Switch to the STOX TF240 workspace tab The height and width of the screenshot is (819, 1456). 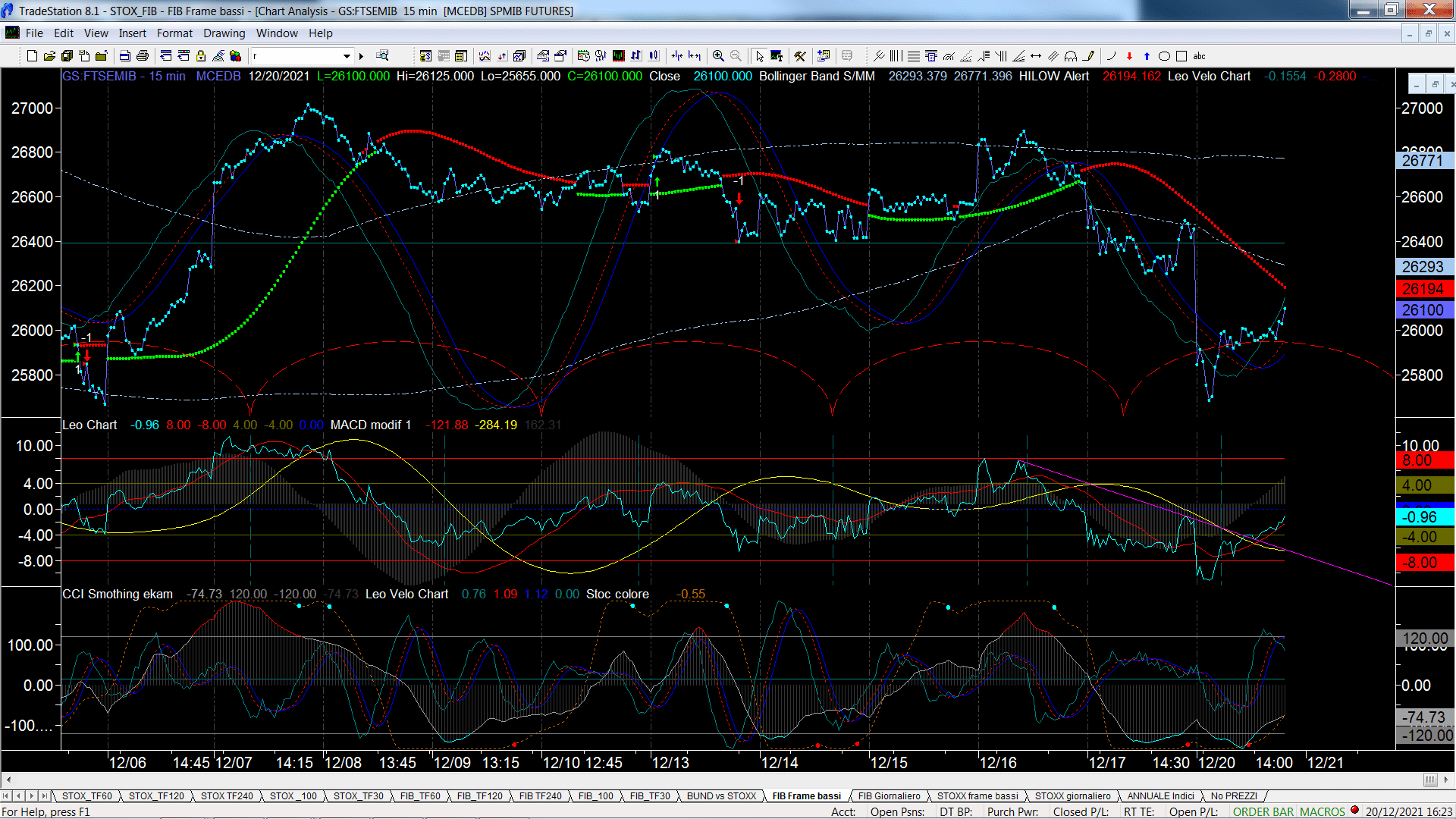click(x=227, y=796)
